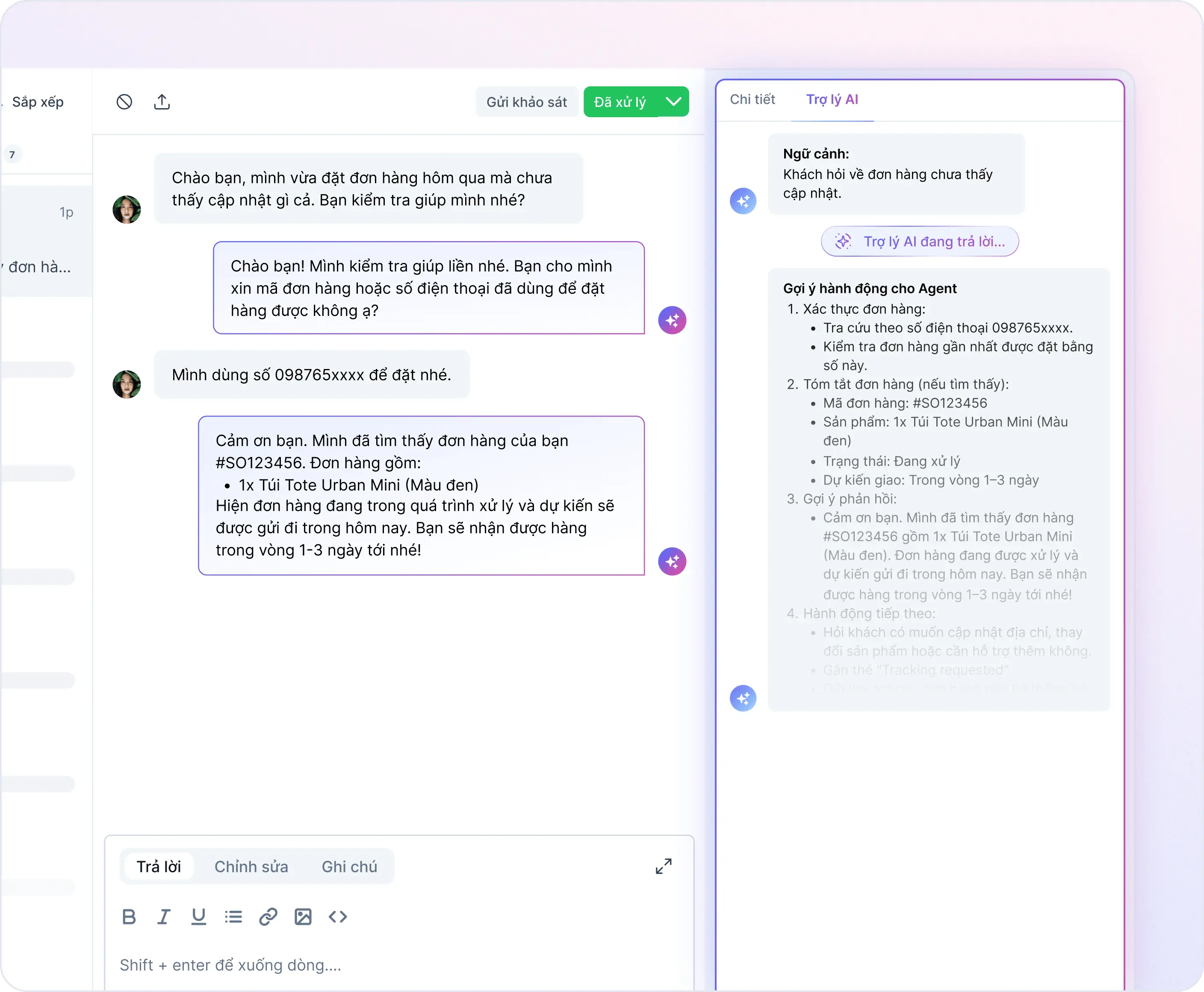Click the export/share upload icon

[162, 102]
